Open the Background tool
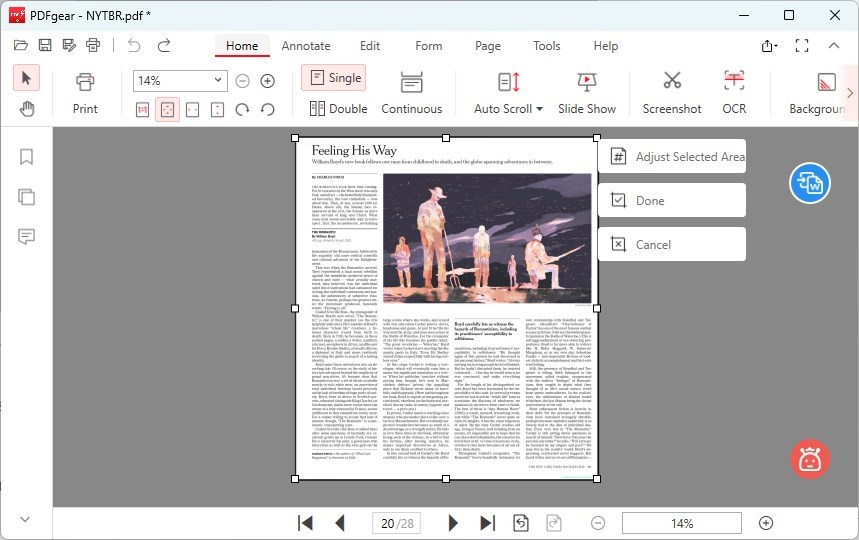Image resolution: width=859 pixels, height=540 pixels. (817, 93)
